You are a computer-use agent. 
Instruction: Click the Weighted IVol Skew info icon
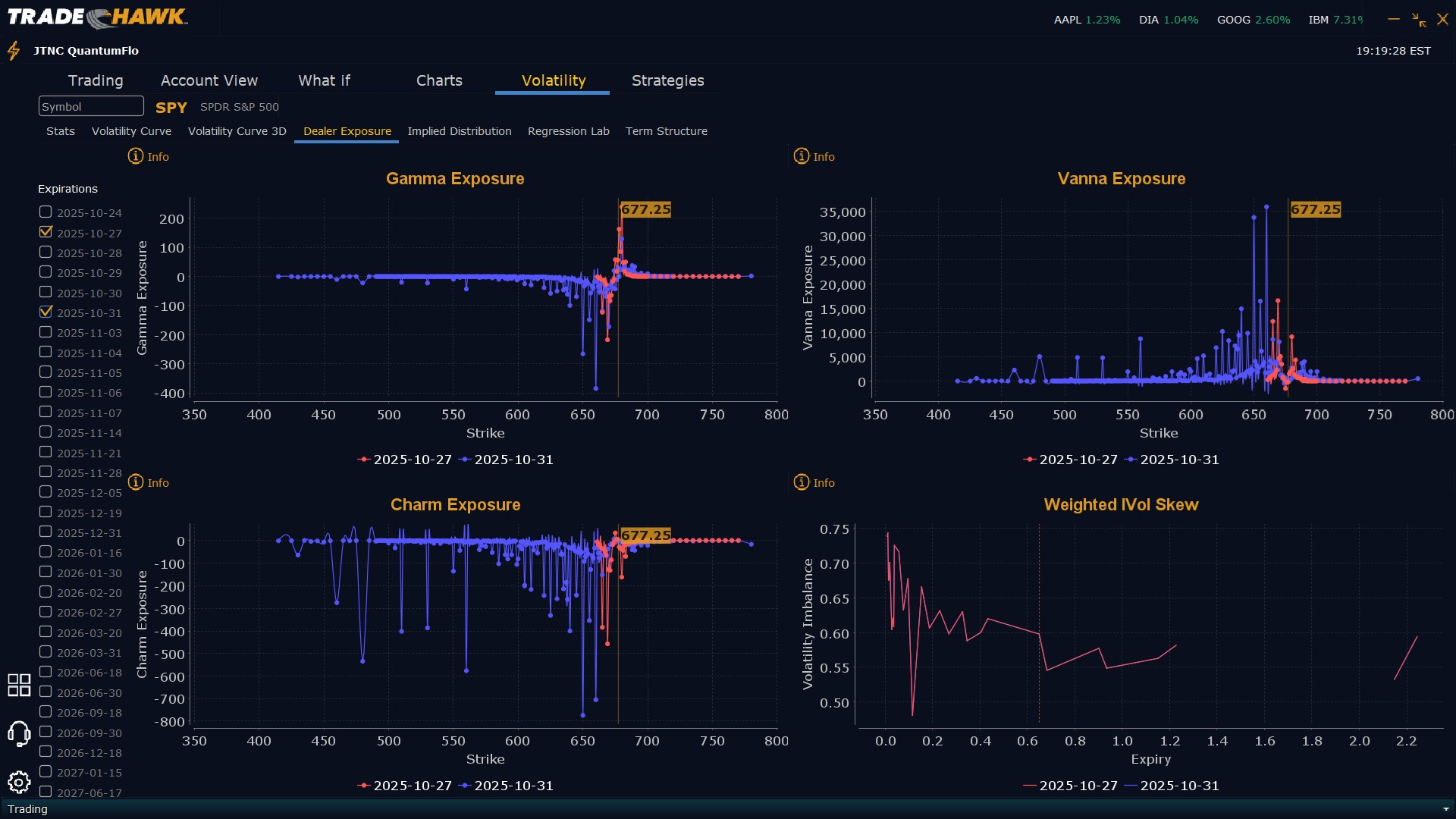pos(802,482)
